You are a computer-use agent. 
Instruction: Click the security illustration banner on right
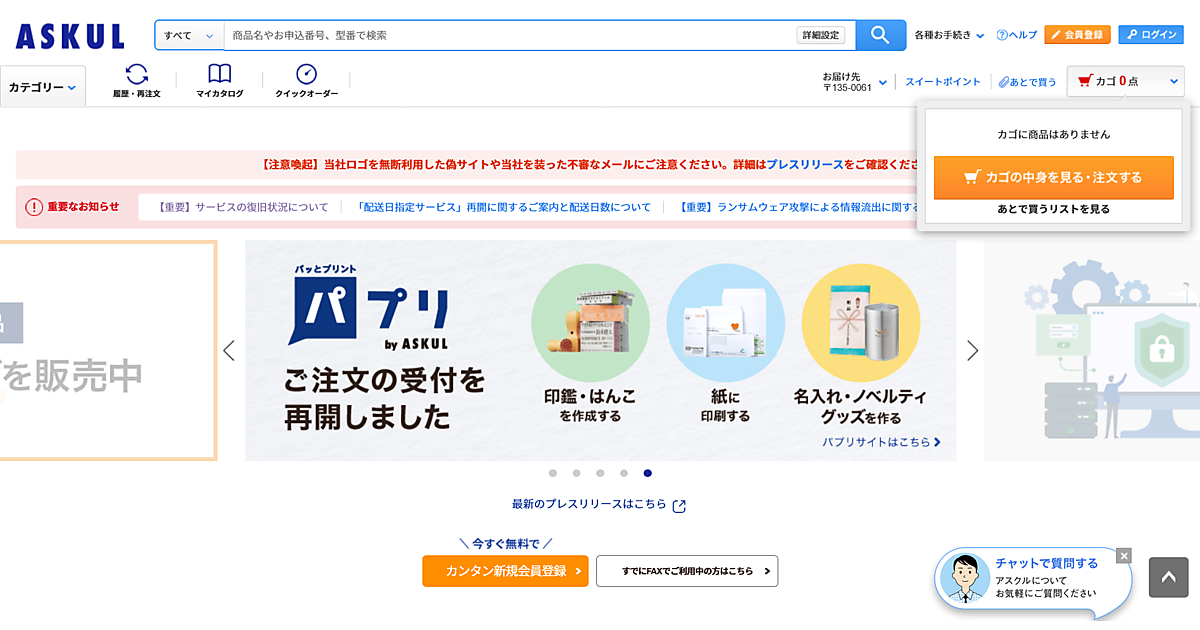(x=1092, y=350)
